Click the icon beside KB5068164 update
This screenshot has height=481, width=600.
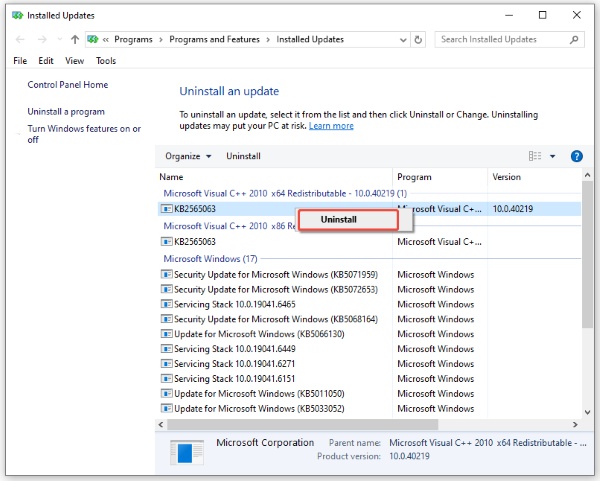[166, 319]
